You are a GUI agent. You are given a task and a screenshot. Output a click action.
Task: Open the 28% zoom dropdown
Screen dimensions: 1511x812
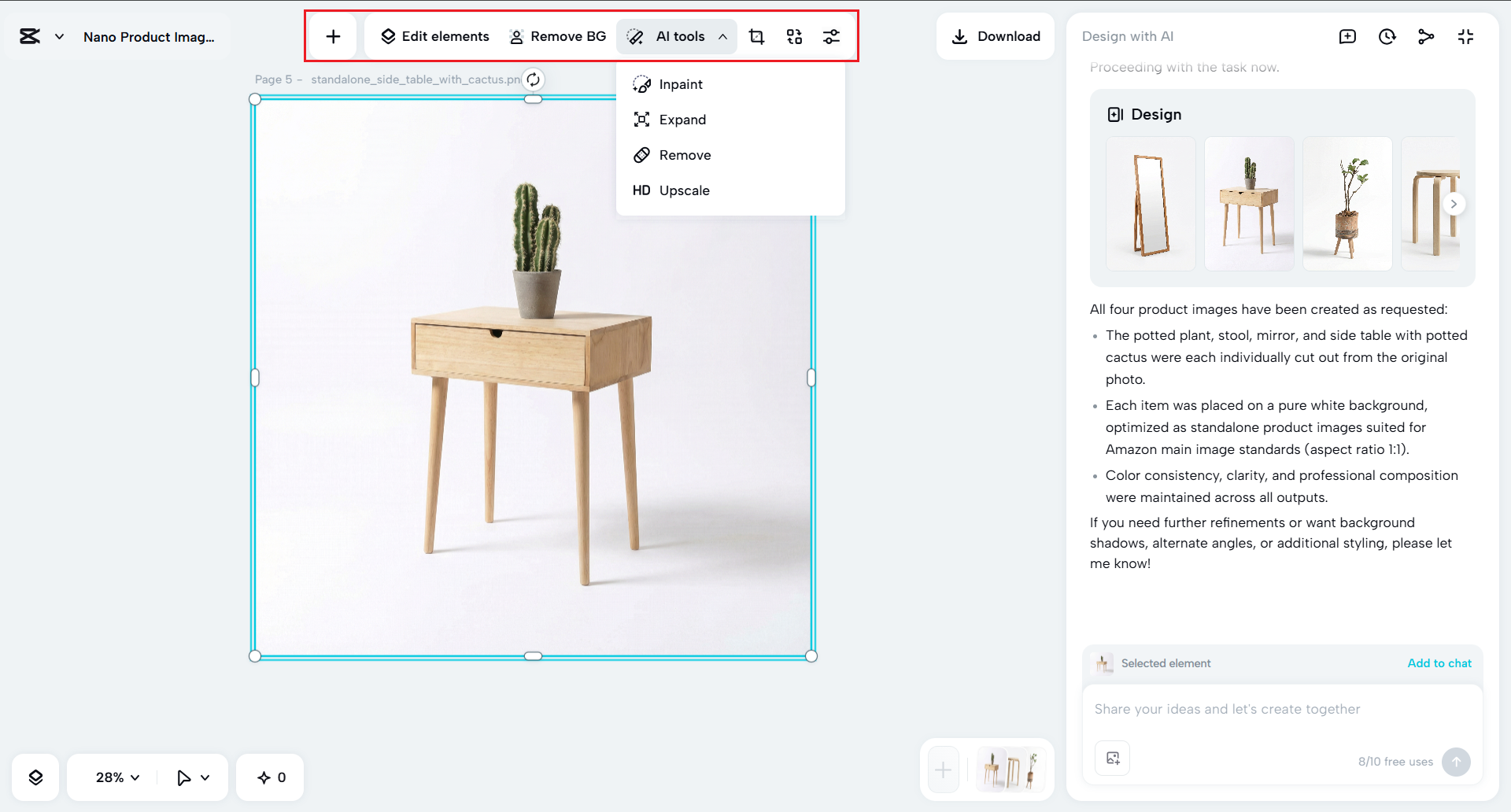click(117, 777)
